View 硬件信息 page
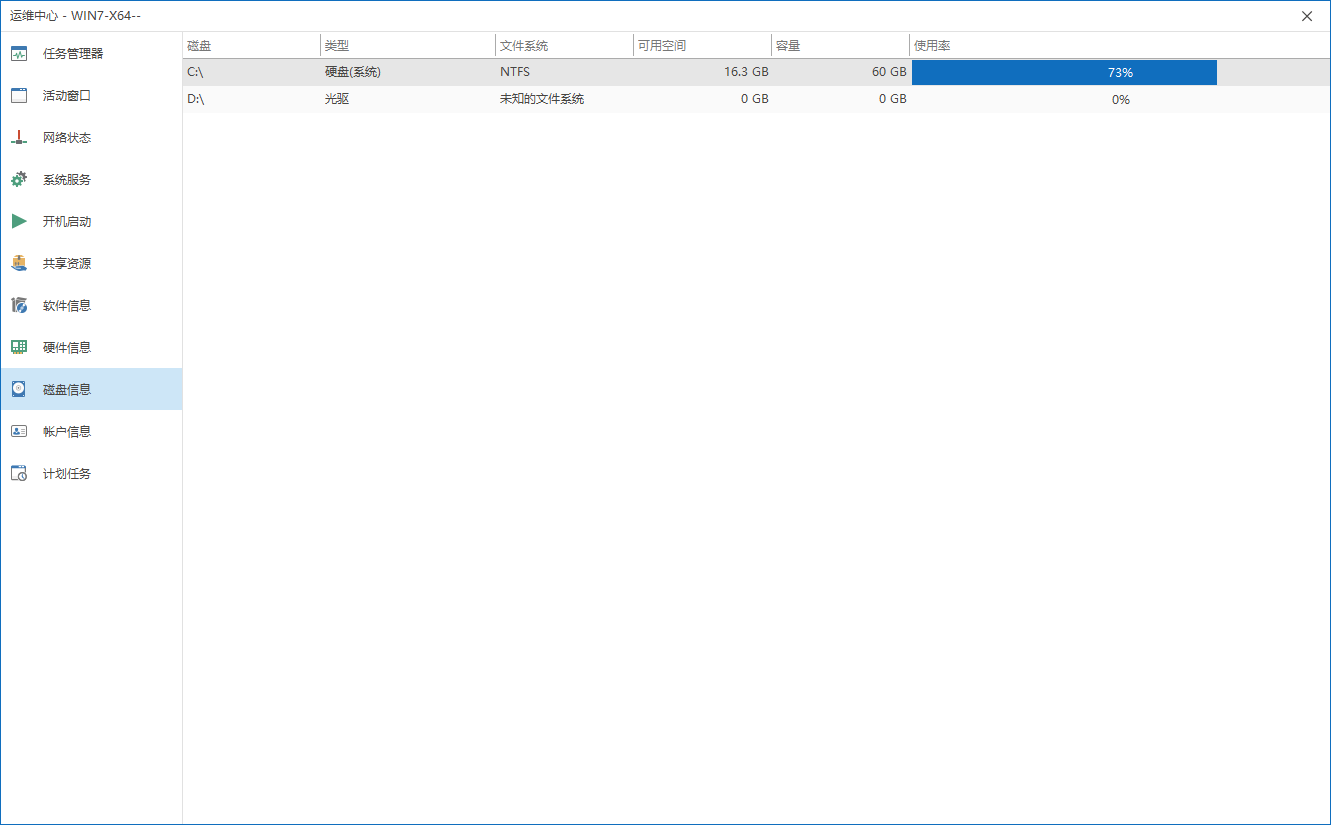This screenshot has height=825, width=1331. 91,347
